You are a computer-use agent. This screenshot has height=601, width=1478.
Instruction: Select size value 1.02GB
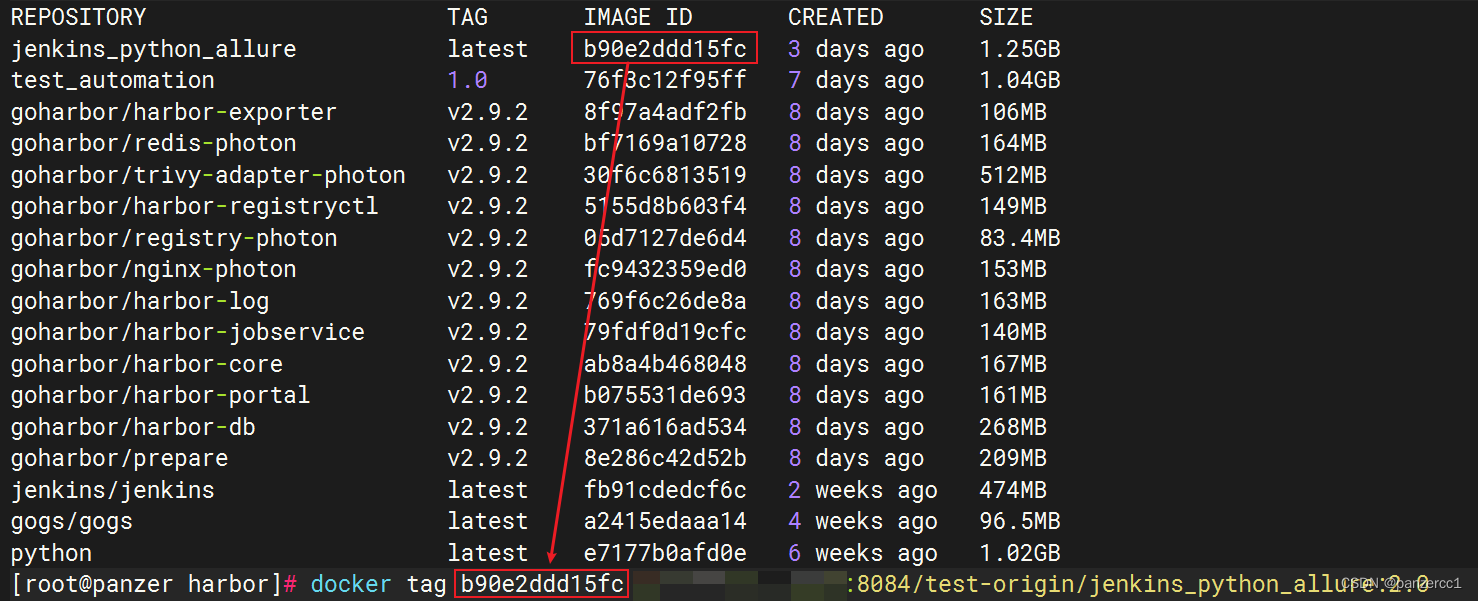coord(1020,553)
